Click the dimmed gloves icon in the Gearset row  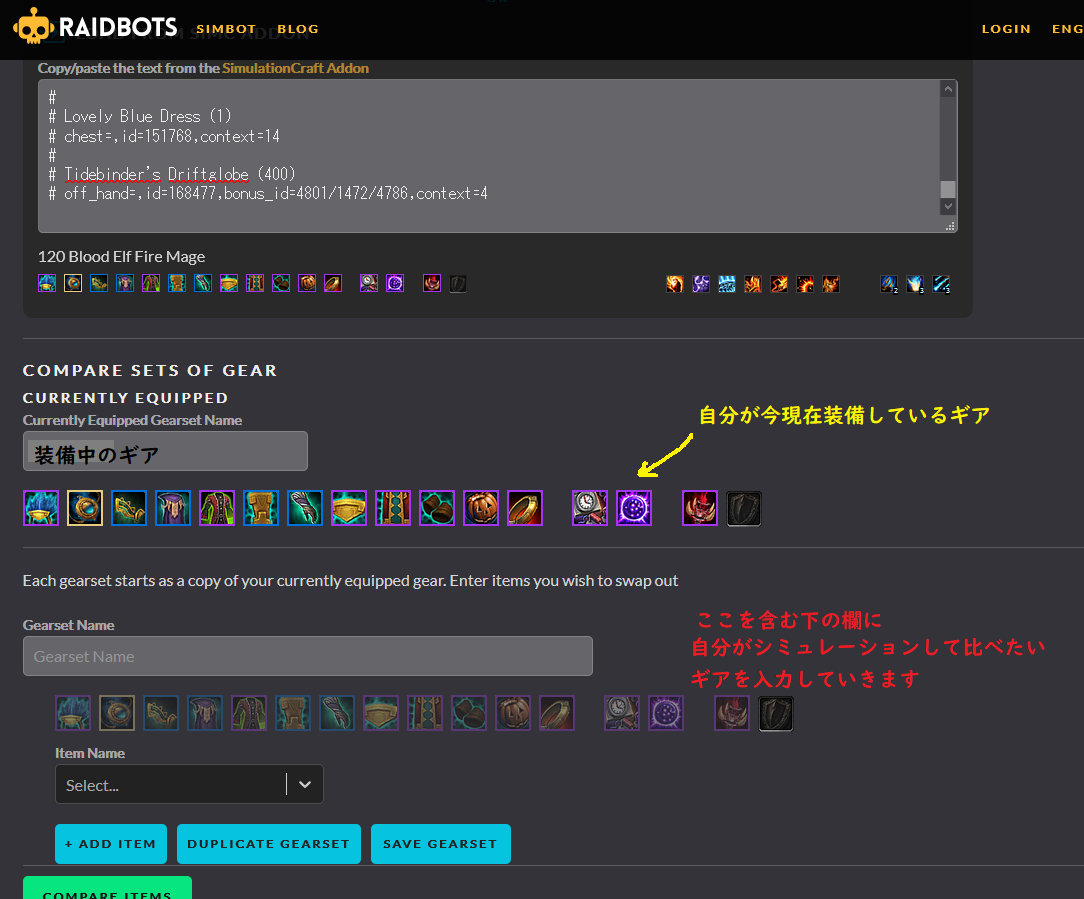pos(337,713)
